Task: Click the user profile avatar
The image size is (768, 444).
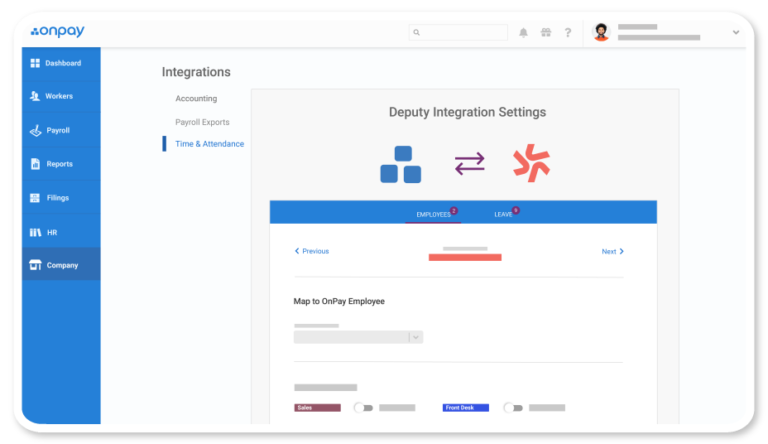Action: pos(601,32)
